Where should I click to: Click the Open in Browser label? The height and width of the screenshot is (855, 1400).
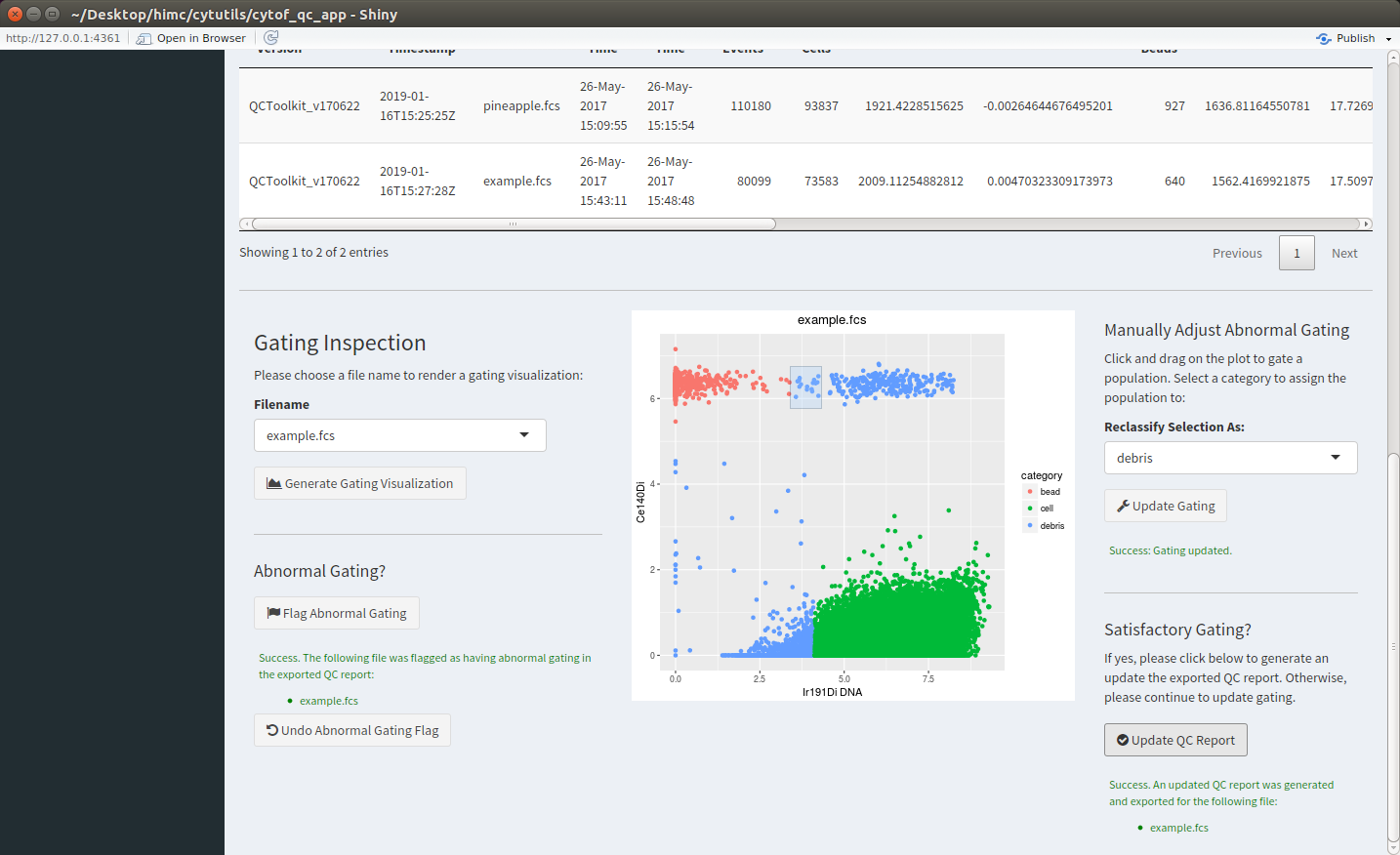201,38
